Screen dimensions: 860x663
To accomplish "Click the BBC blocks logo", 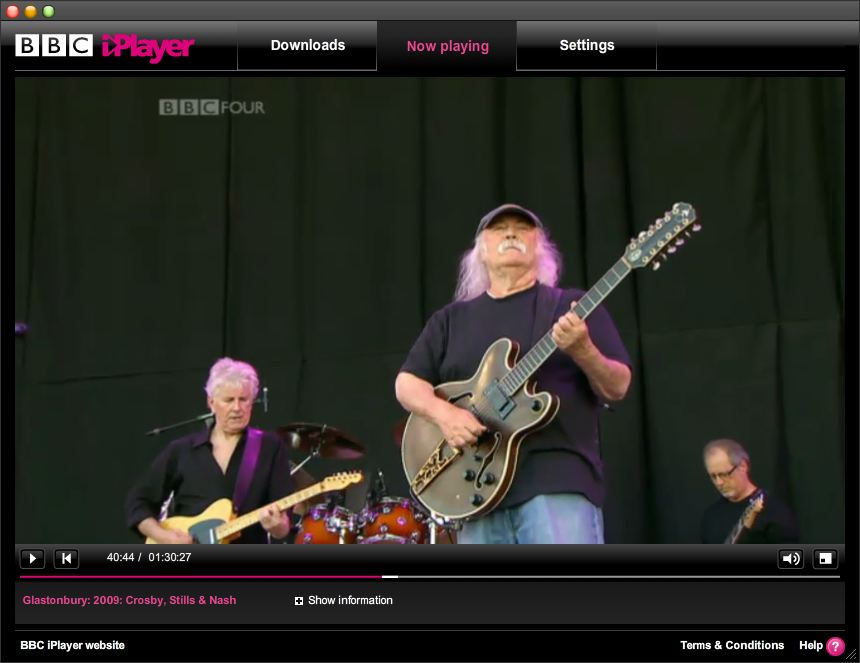I will tap(54, 45).
